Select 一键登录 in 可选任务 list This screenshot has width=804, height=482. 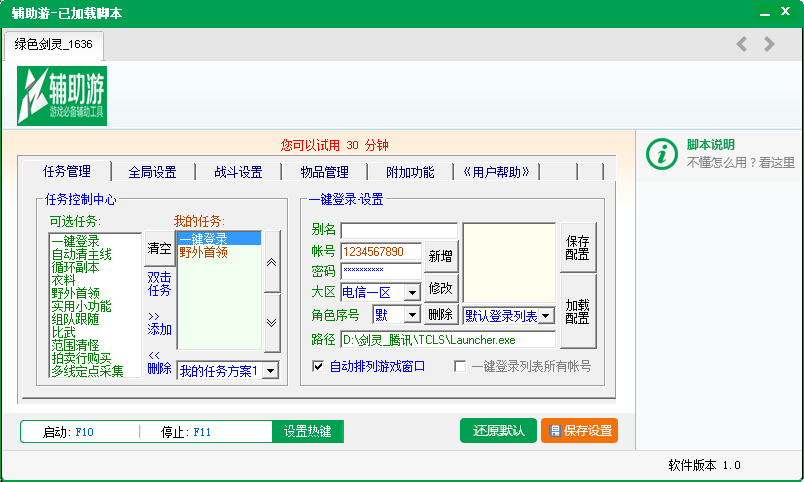coord(75,241)
